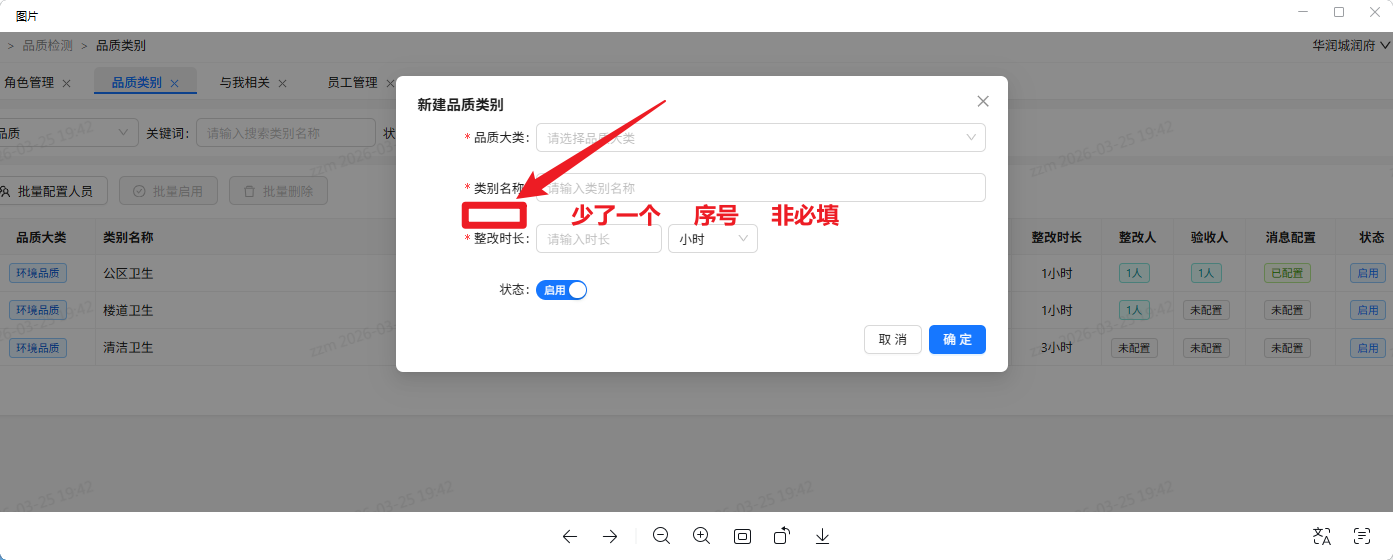Rotate the image
The height and width of the screenshot is (560, 1393).
click(782, 536)
